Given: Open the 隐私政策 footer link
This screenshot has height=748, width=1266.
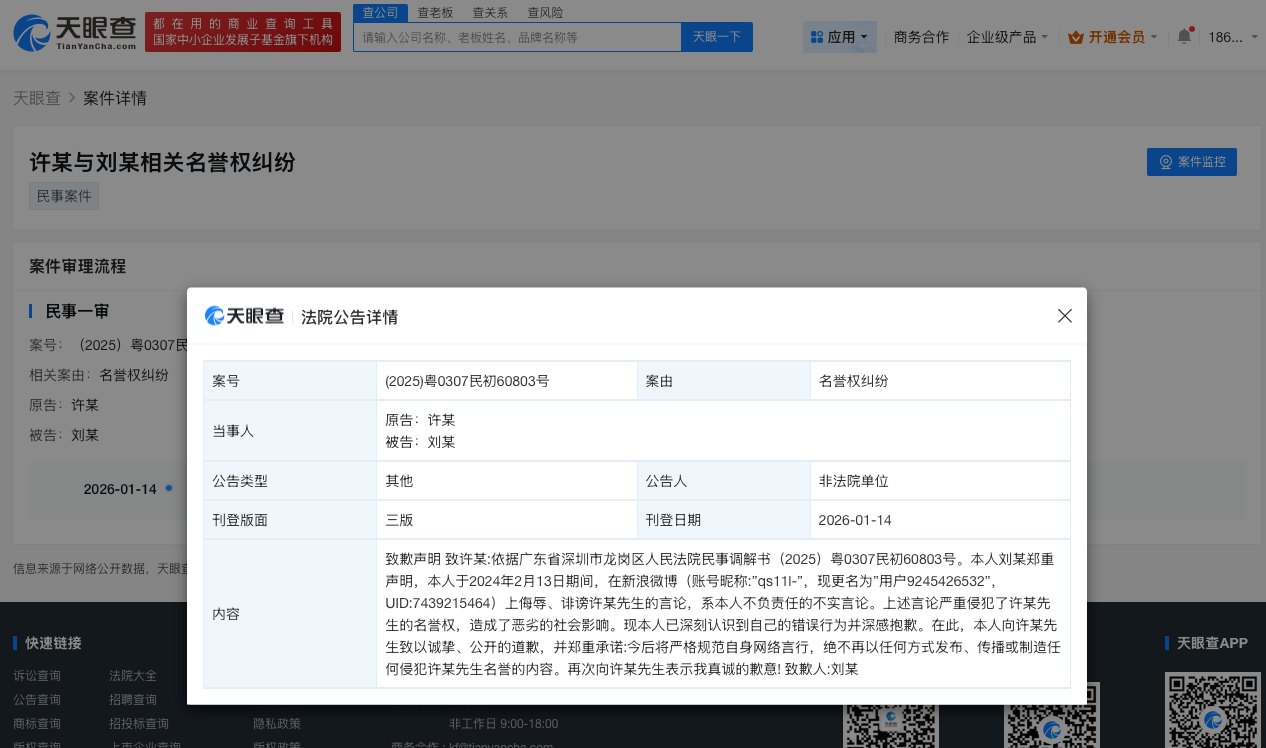Looking at the screenshot, I should click(x=277, y=723).
